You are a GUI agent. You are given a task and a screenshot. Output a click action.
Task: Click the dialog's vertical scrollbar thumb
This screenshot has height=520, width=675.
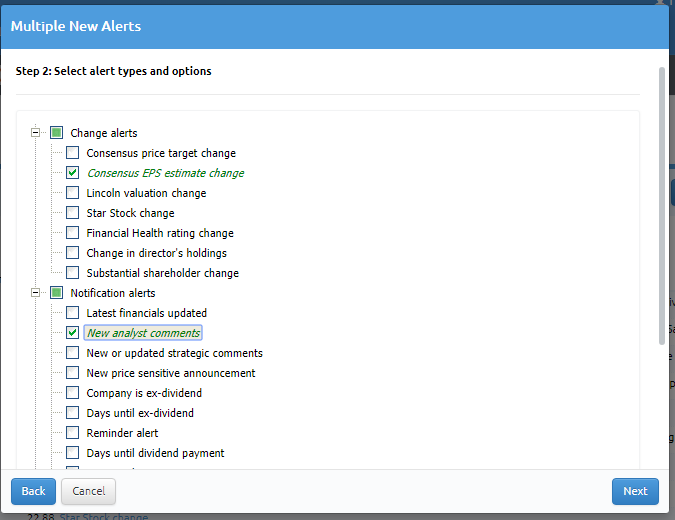point(662,206)
